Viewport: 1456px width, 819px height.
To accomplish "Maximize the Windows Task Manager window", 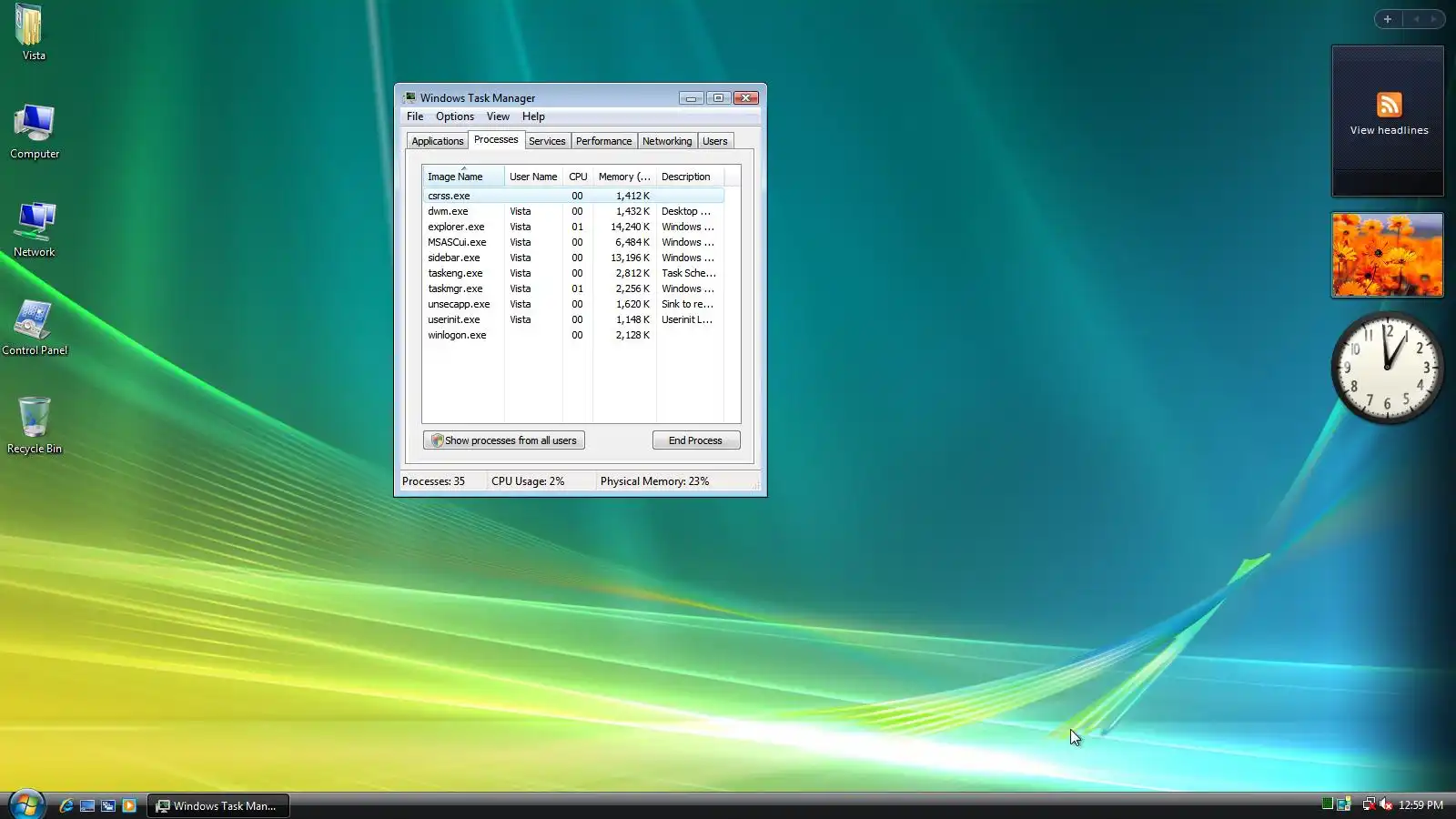I will click(718, 97).
